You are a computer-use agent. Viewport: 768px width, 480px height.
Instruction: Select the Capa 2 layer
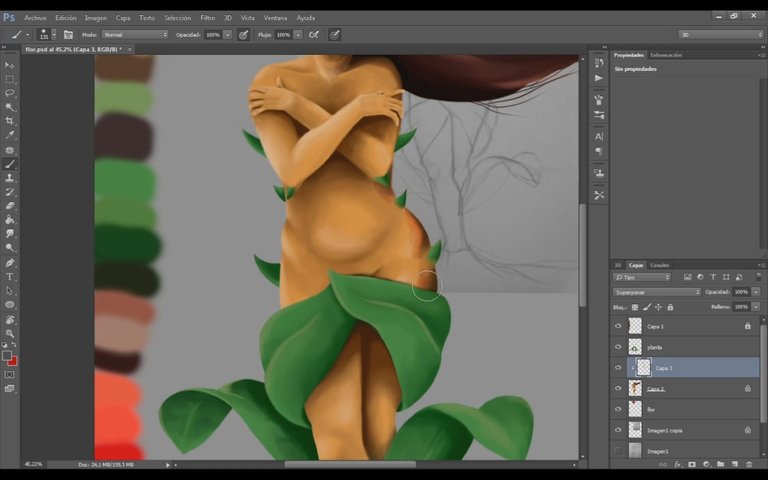693,388
